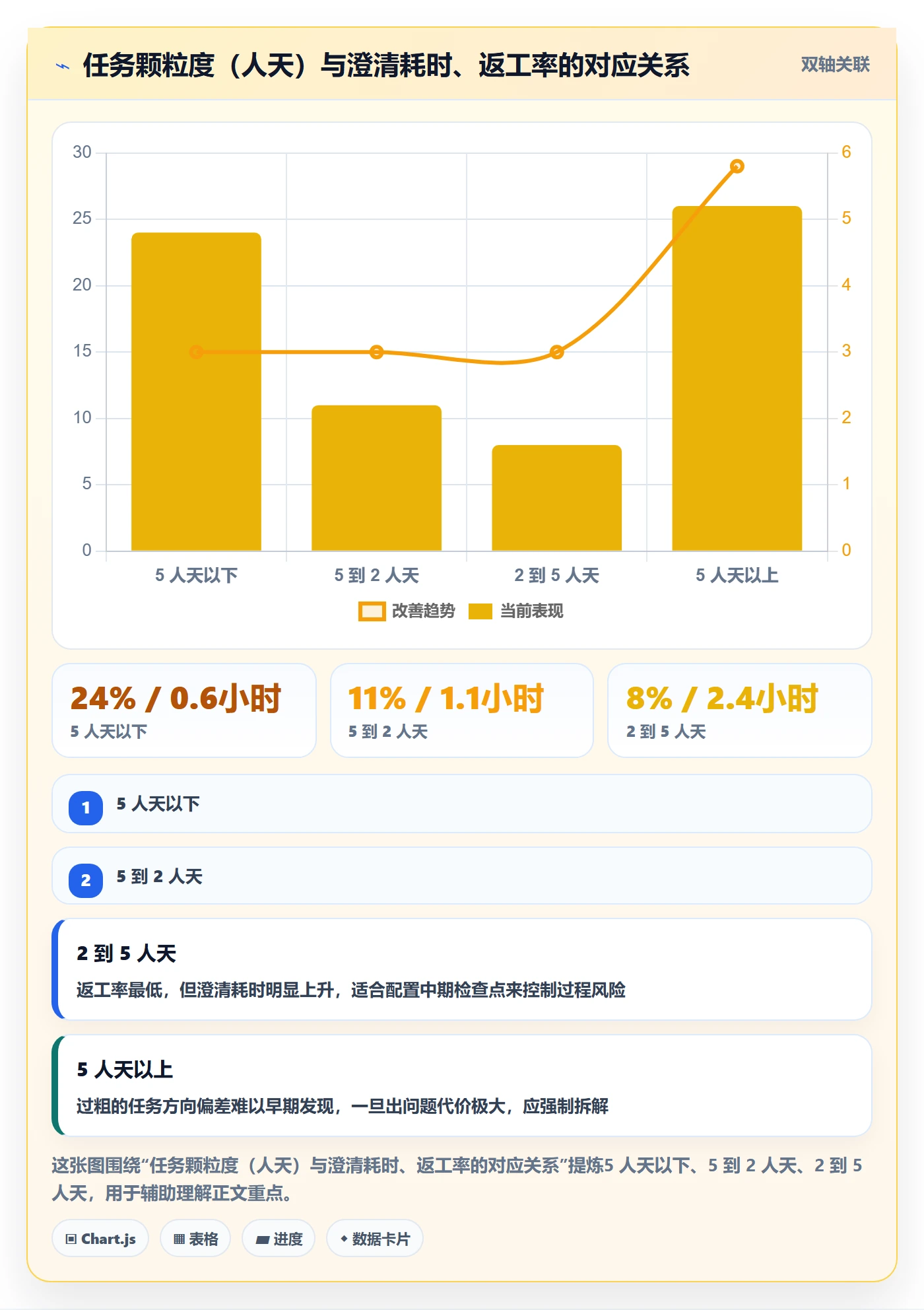Click the square icon in Chart.js tag
Image resolution: width=924 pixels, height=1310 pixels.
pyautogui.click(x=71, y=1239)
